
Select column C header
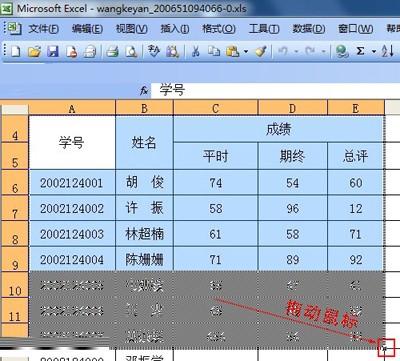tap(216, 109)
